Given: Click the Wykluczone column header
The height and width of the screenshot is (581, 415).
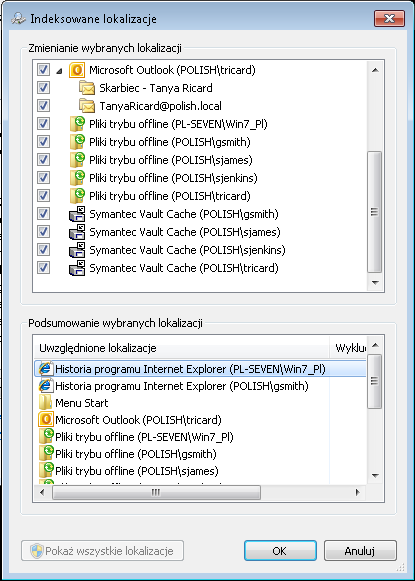Looking at the screenshot, I should (x=349, y=348).
